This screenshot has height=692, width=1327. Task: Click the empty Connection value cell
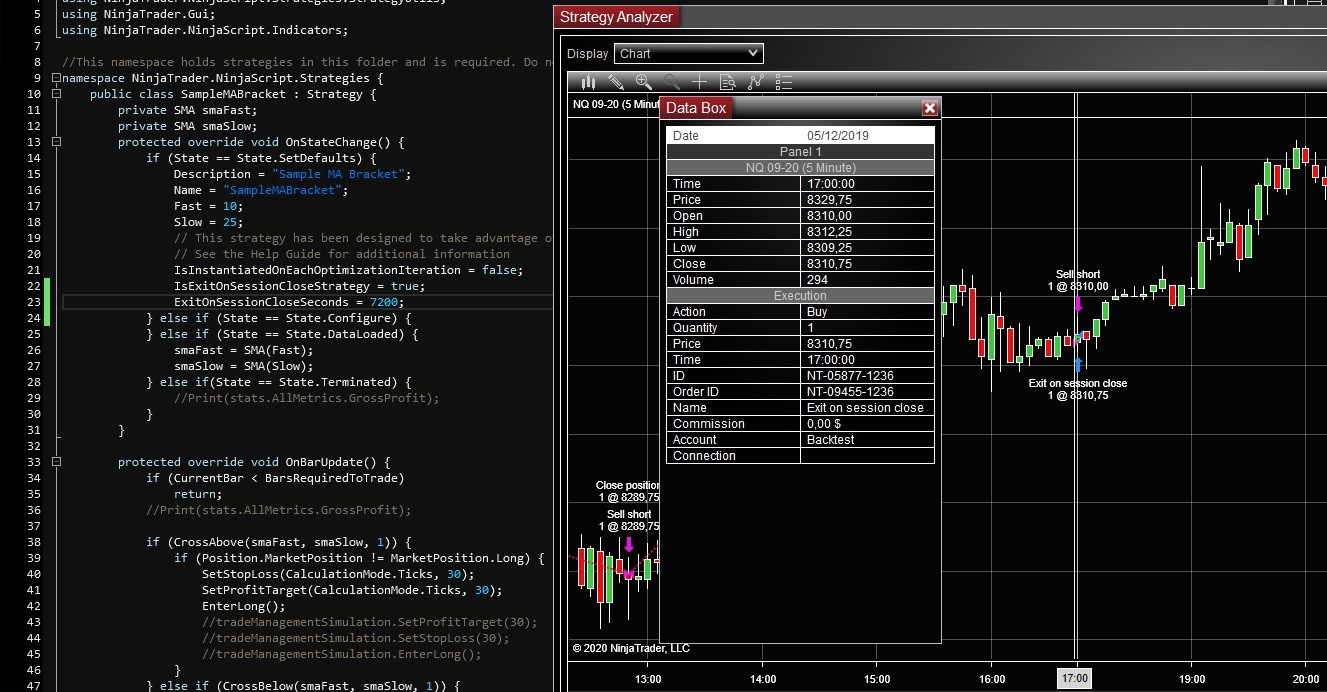coord(867,456)
